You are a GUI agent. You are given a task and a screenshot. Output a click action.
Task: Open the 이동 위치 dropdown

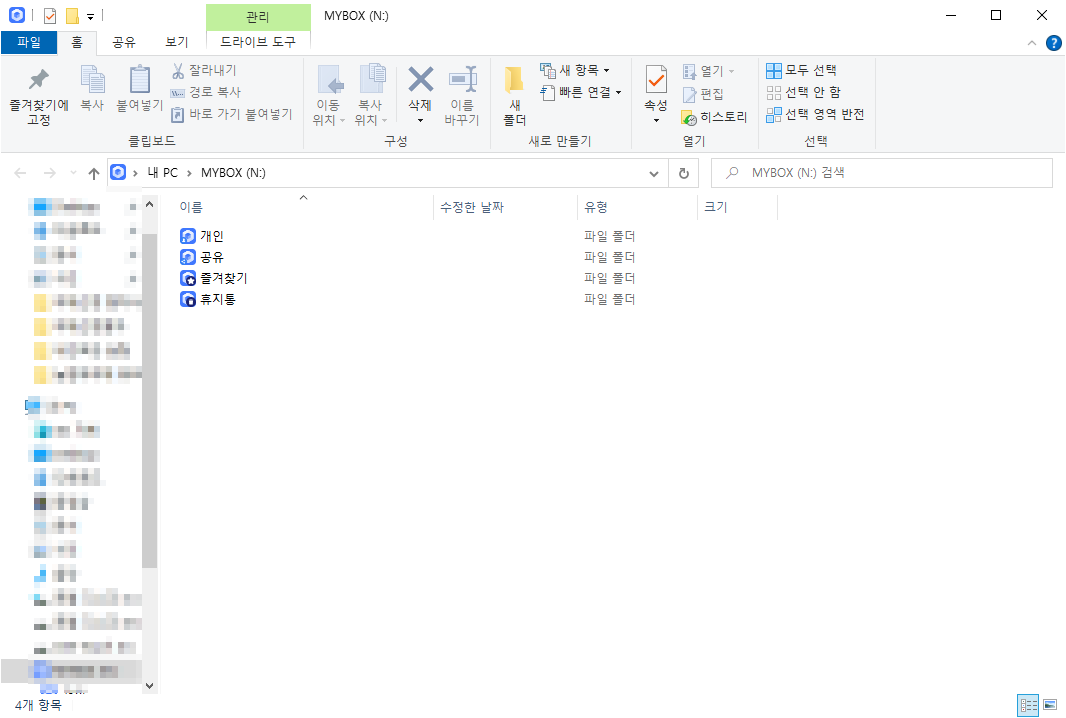[330, 92]
